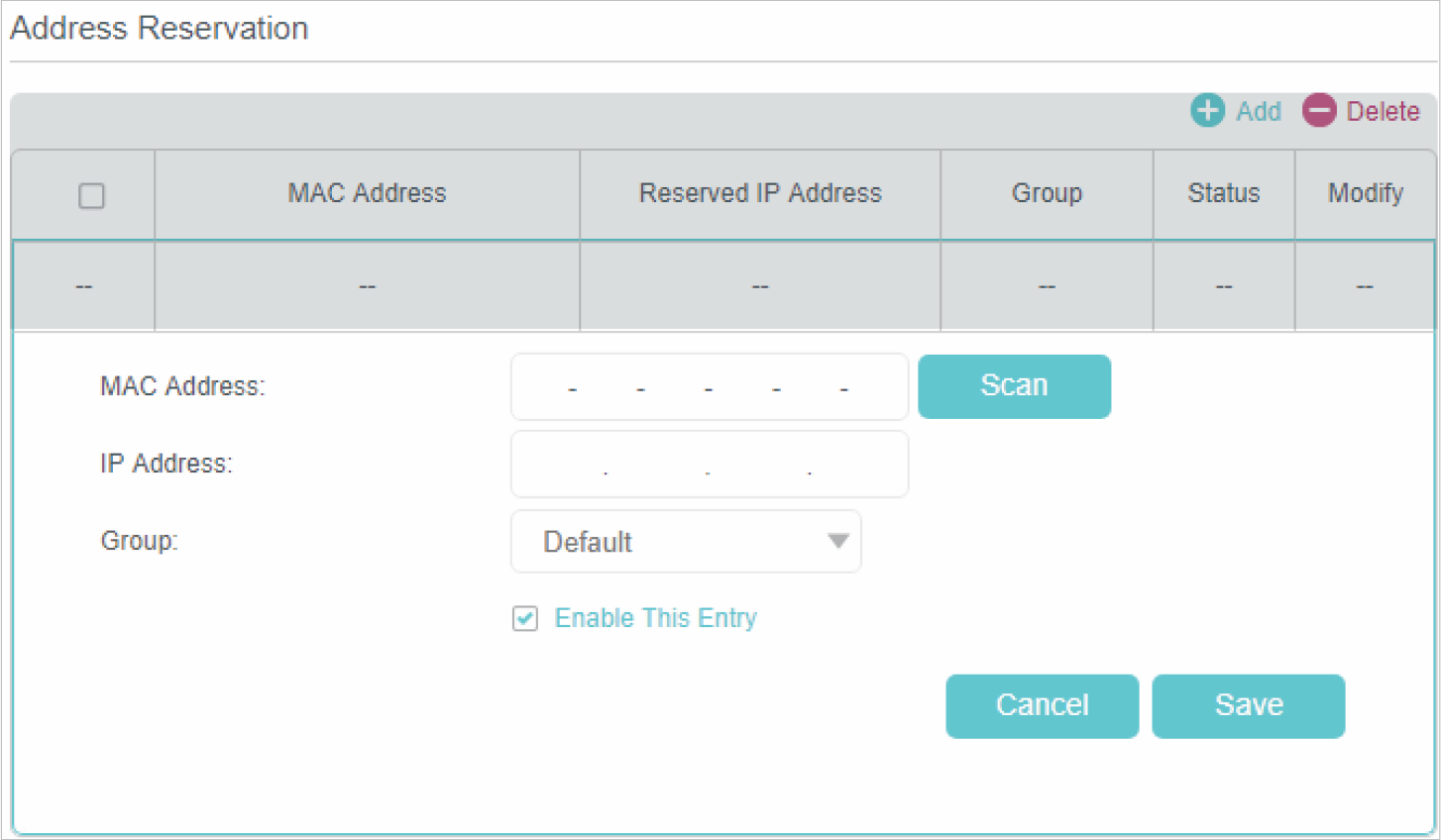Image resolution: width=1441 pixels, height=840 pixels.
Task: Click the Cancel button
Action: click(x=1042, y=705)
